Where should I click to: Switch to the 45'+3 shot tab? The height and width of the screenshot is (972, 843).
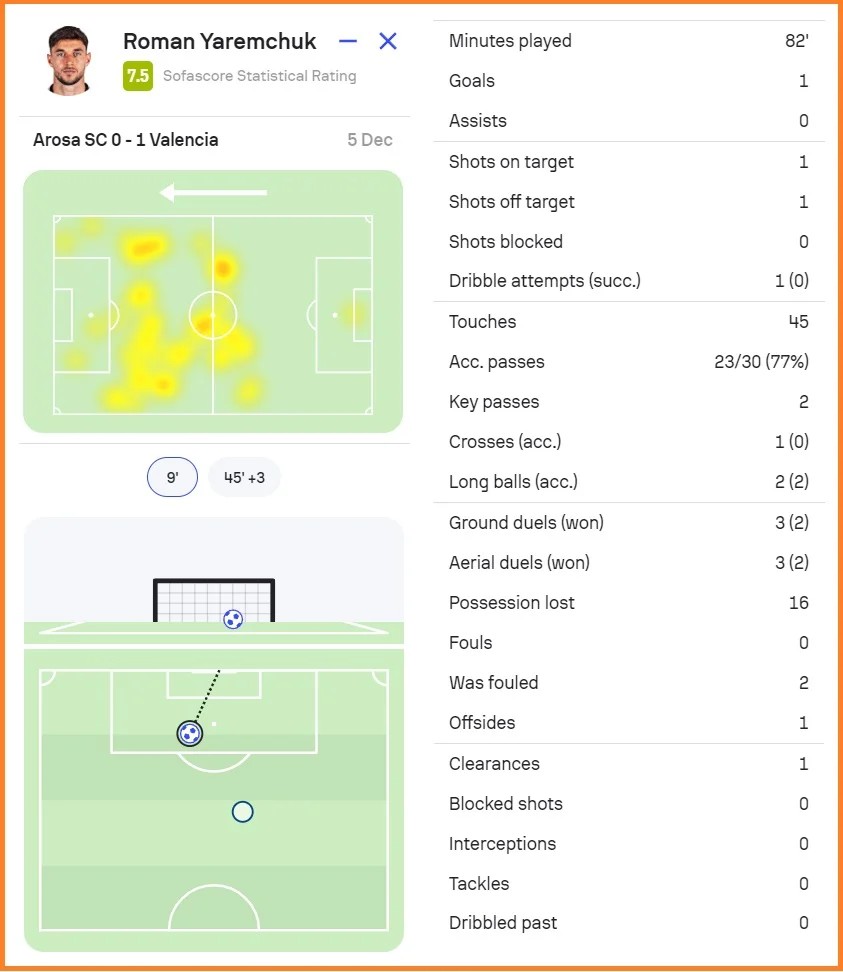pyautogui.click(x=244, y=478)
